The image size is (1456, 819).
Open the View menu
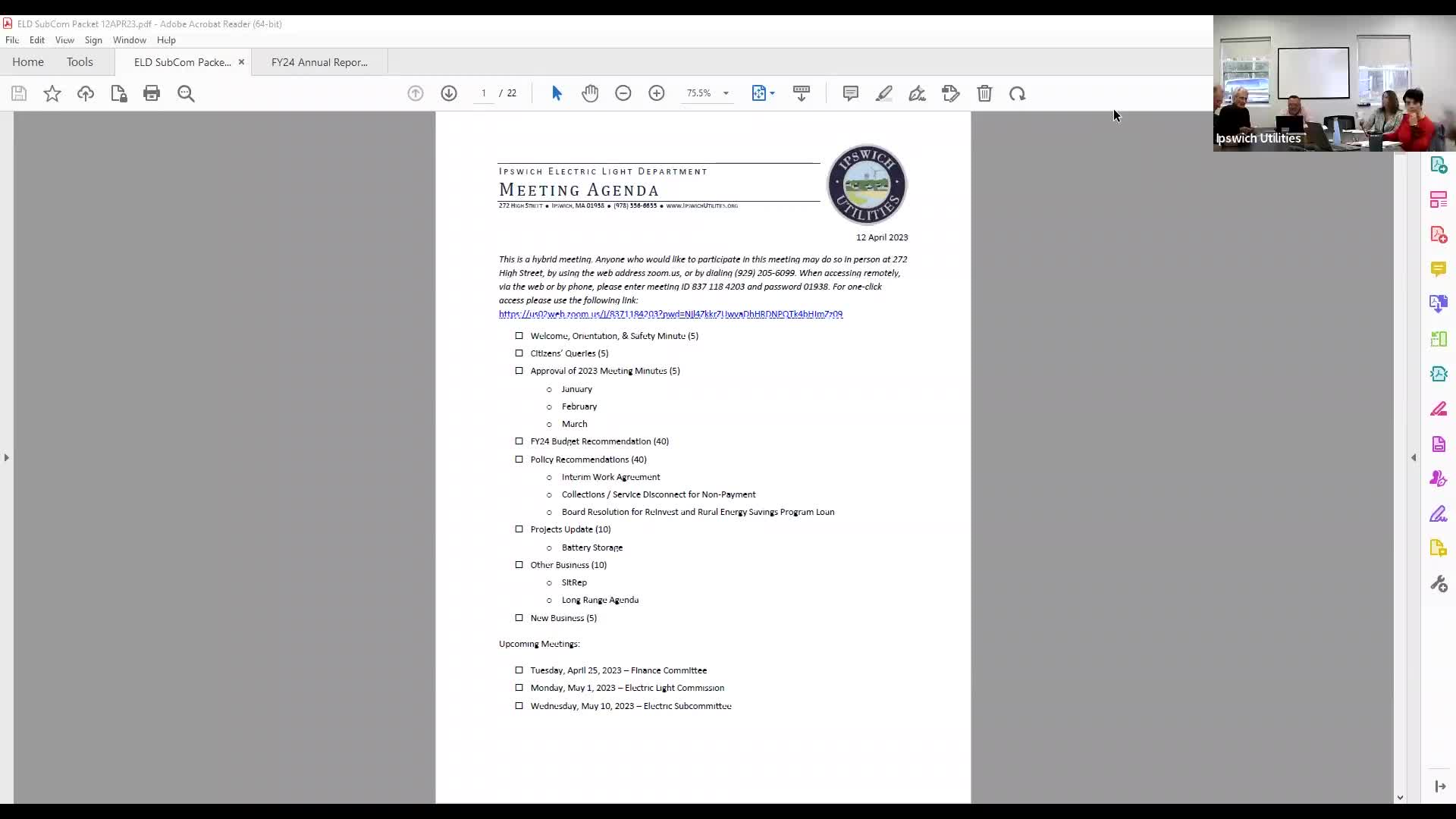(x=64, y=40)
